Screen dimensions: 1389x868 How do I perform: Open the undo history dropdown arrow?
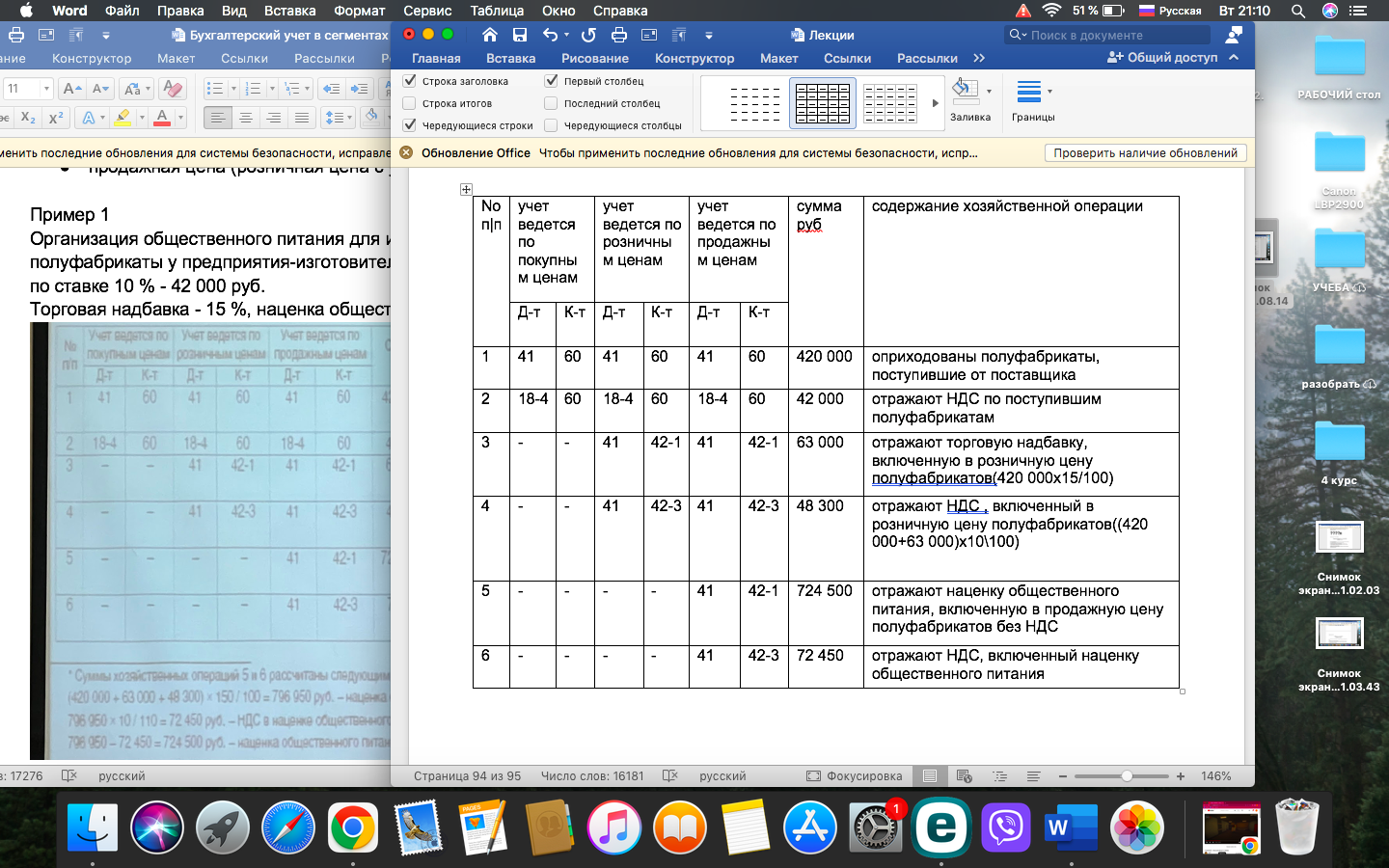click(566, 35)
